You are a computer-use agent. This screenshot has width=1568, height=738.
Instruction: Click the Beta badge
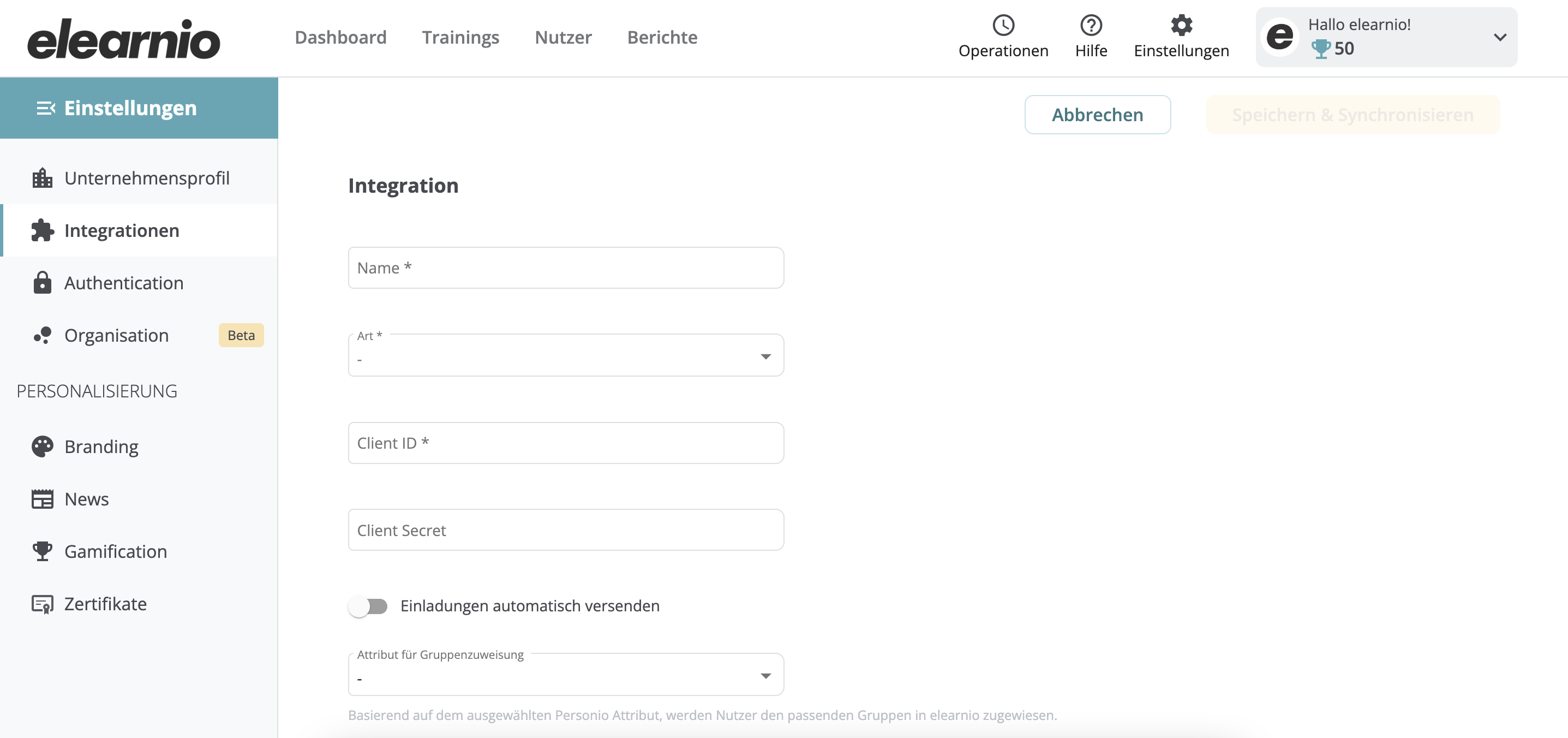click(241, 335)
